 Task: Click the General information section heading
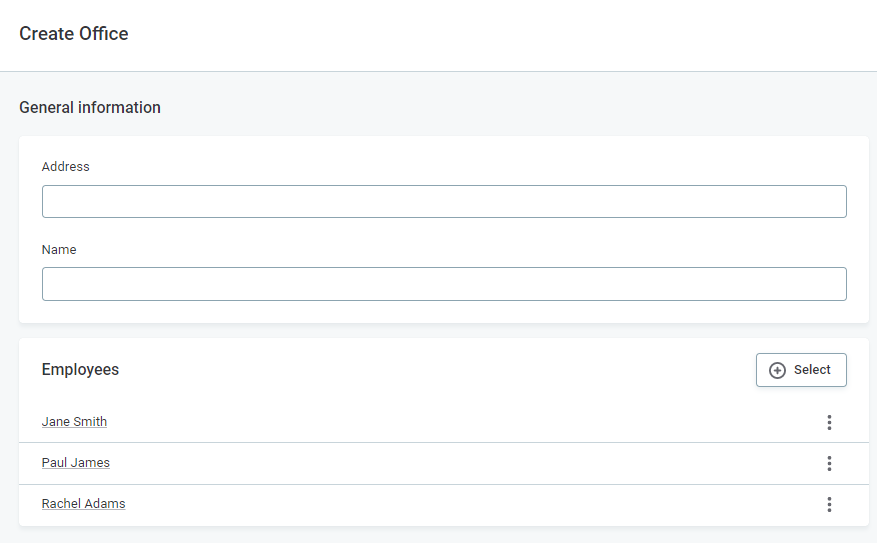coord(90,107)
